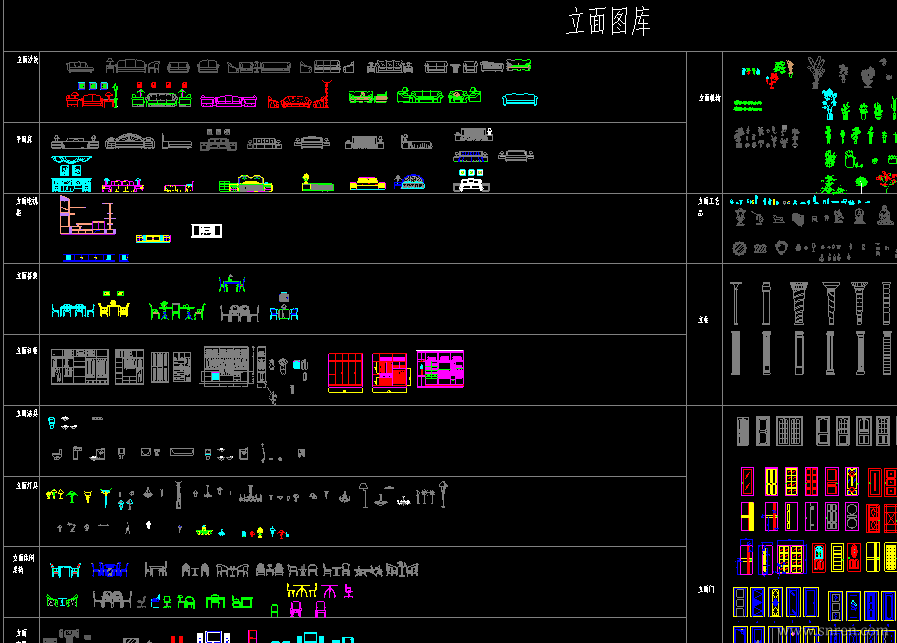The height and width of the screenshot is (643, 897).
Task: Click the 立面餐桌 row label
Action: [x=26, y=276]
